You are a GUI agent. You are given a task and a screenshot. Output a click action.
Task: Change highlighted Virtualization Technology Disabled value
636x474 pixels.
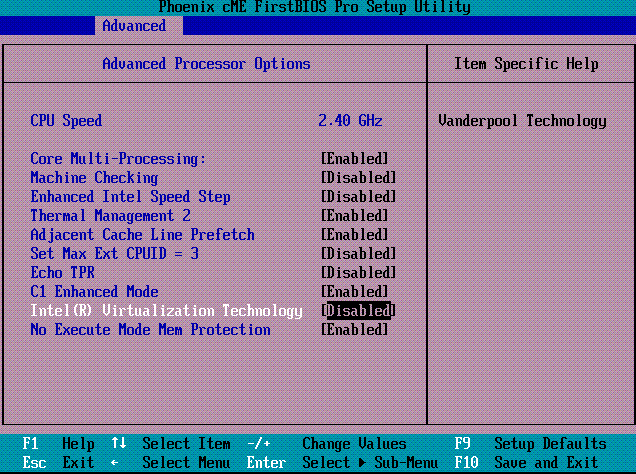359,311
